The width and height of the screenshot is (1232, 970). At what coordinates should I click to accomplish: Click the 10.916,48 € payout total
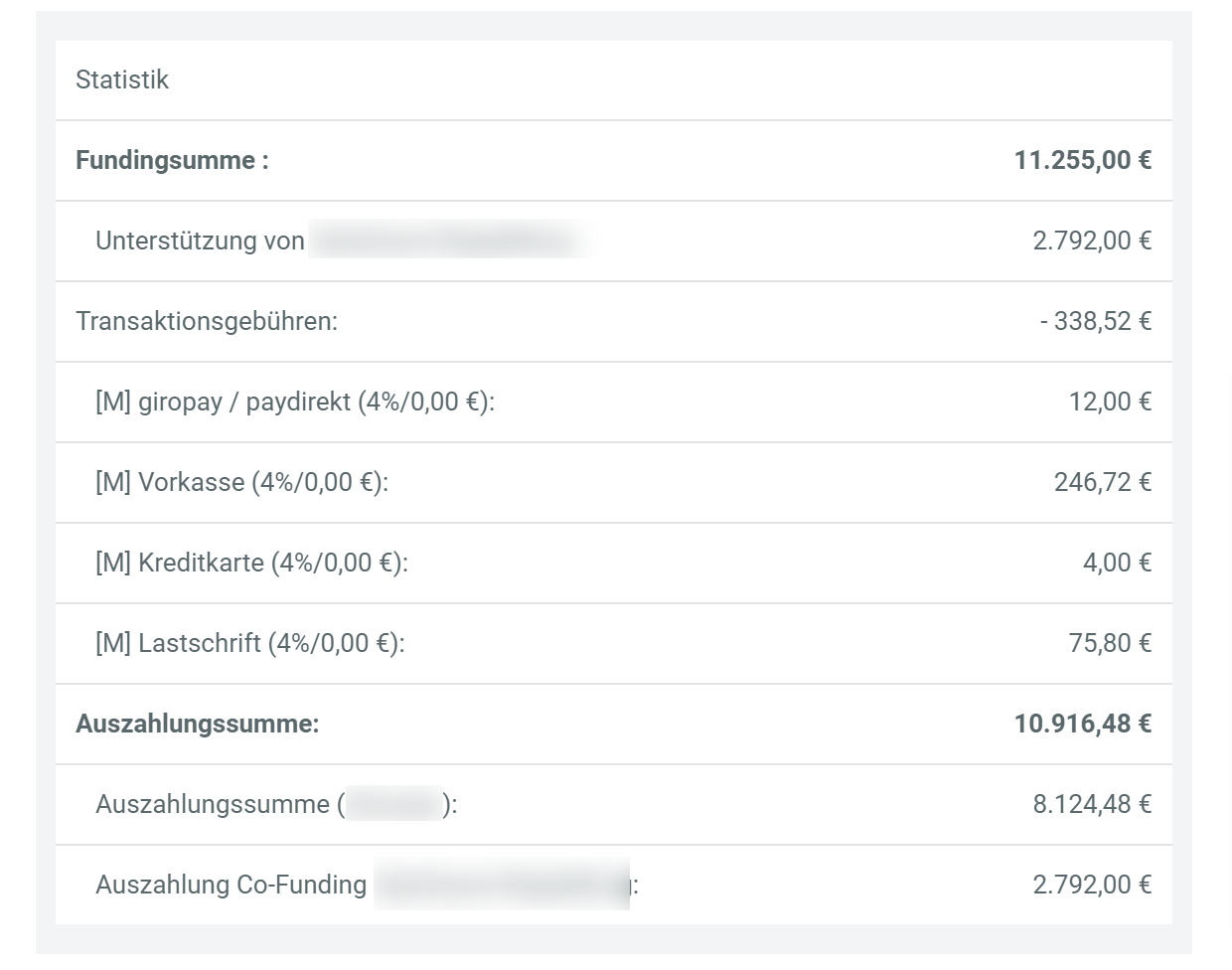(x=1082, y=724)
